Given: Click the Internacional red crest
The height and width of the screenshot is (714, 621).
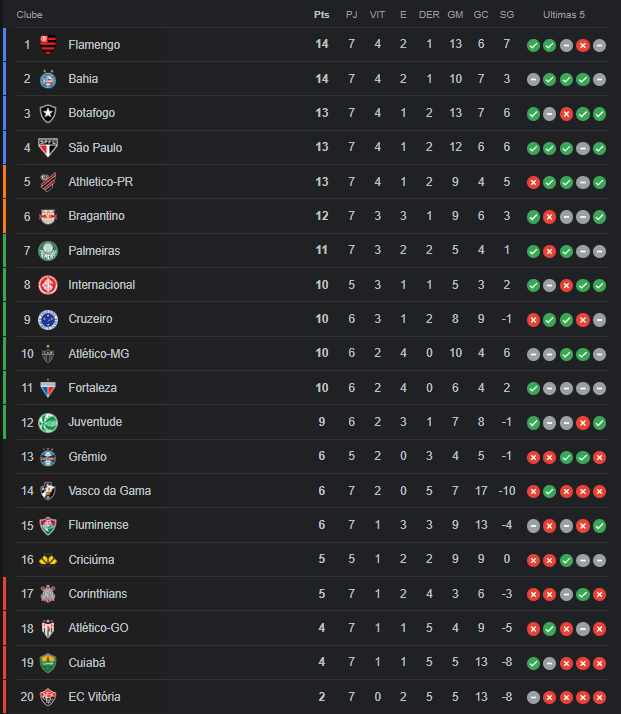Looking at the screenshot, I should [48, 285].
